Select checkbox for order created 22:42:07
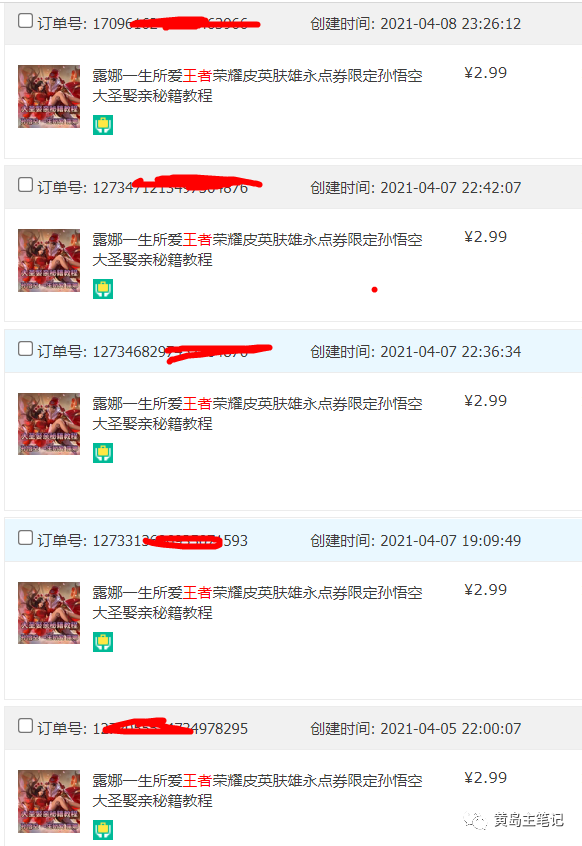This screenshot has width=582, height=846. click(25, 185)
